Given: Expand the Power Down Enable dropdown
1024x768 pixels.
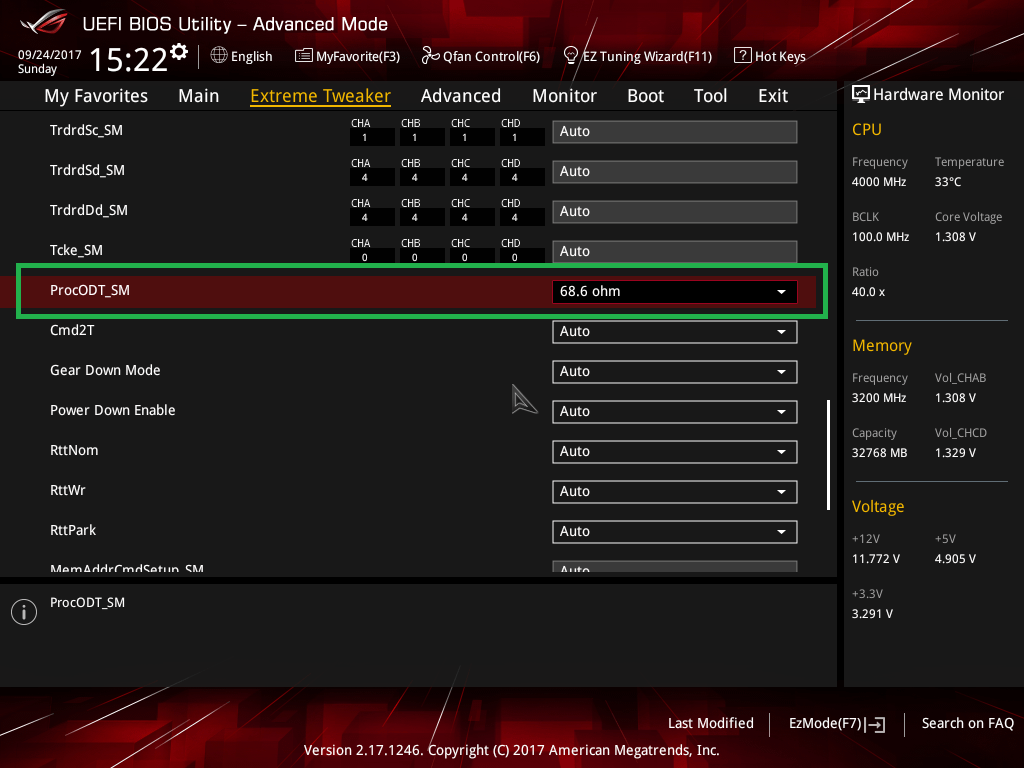Looking at the screenshot, I should coord(675,411).
